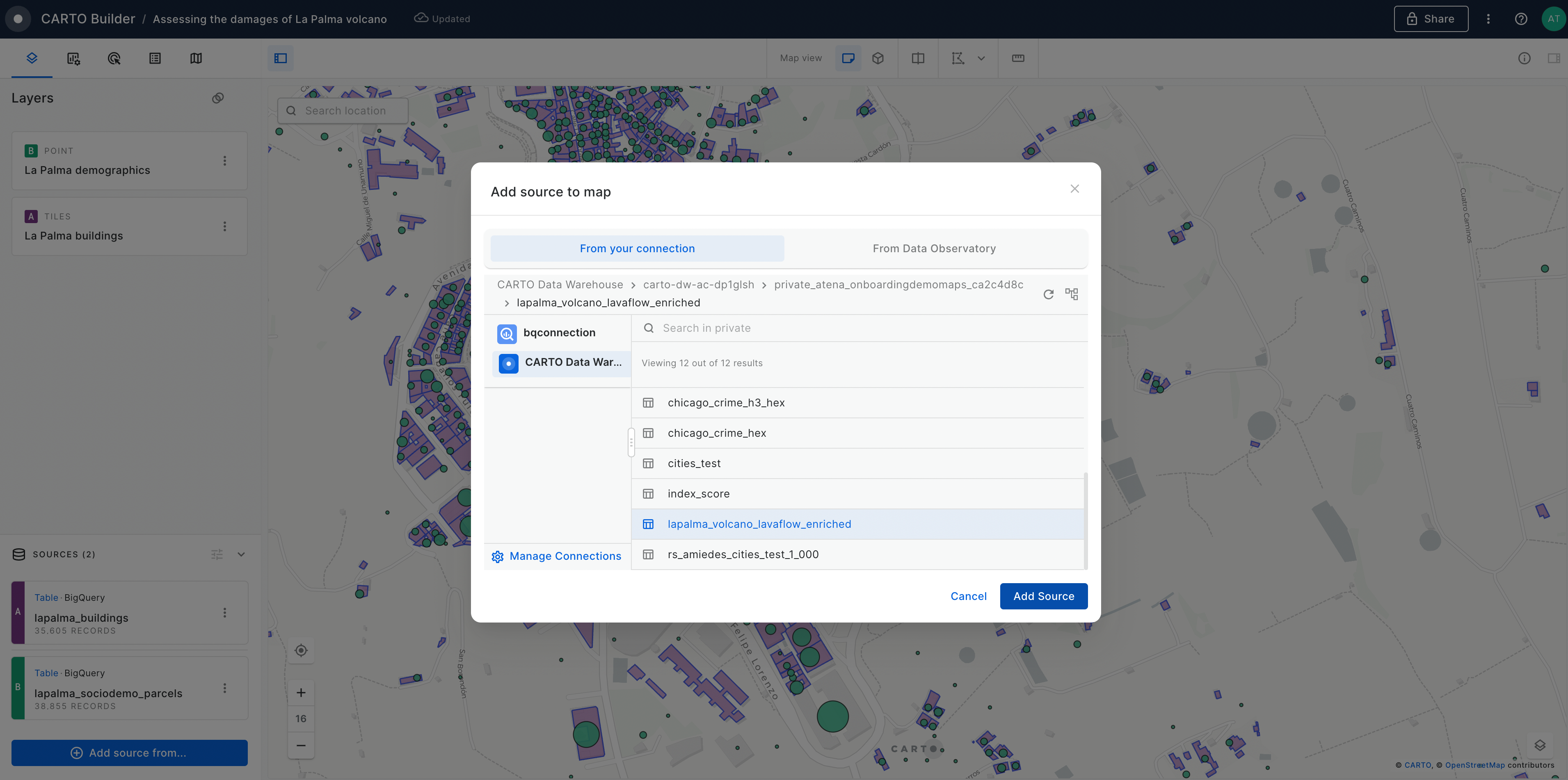Click the map title Assessing the damages
The width and height of the screenshot is (1568, 780).
tap(270, 19)
